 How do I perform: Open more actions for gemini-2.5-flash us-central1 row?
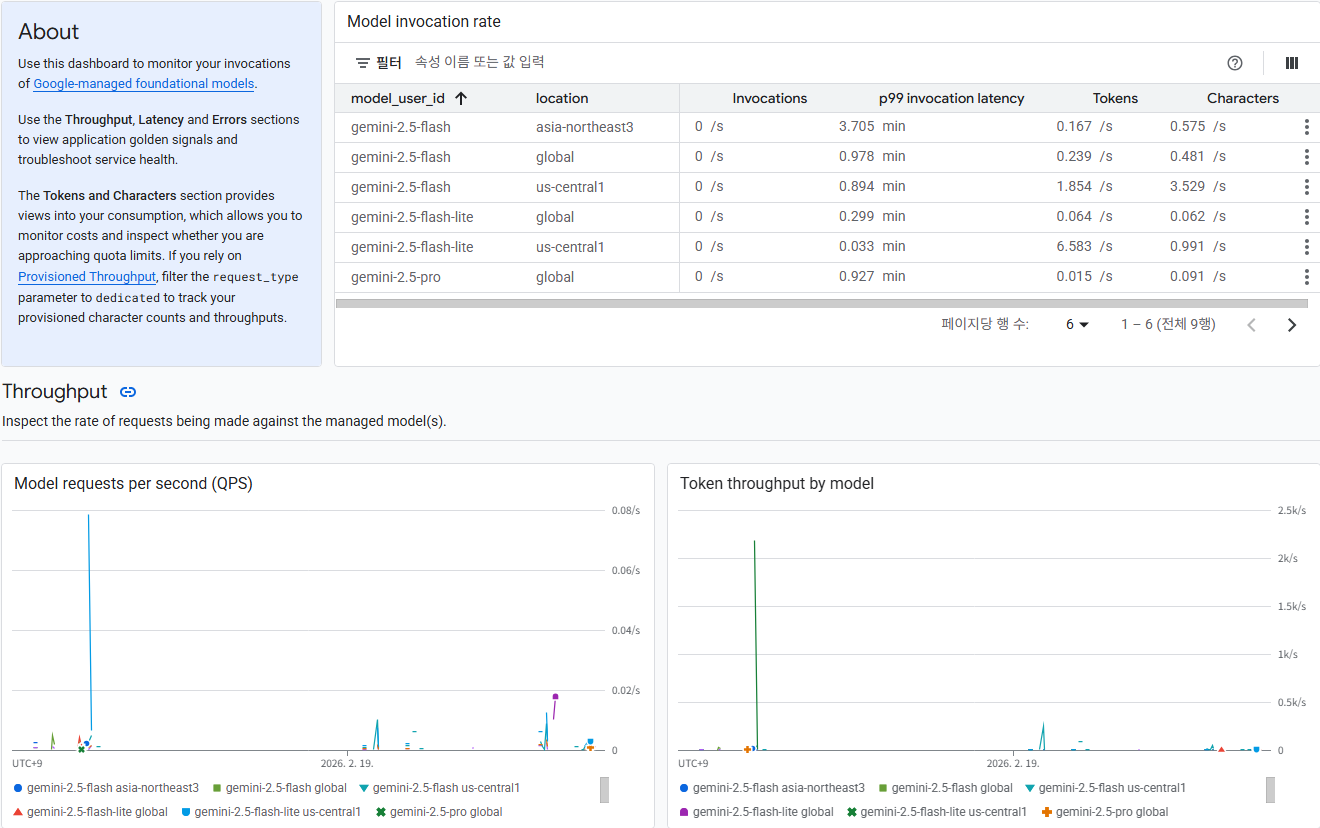tap(1306, 187)
